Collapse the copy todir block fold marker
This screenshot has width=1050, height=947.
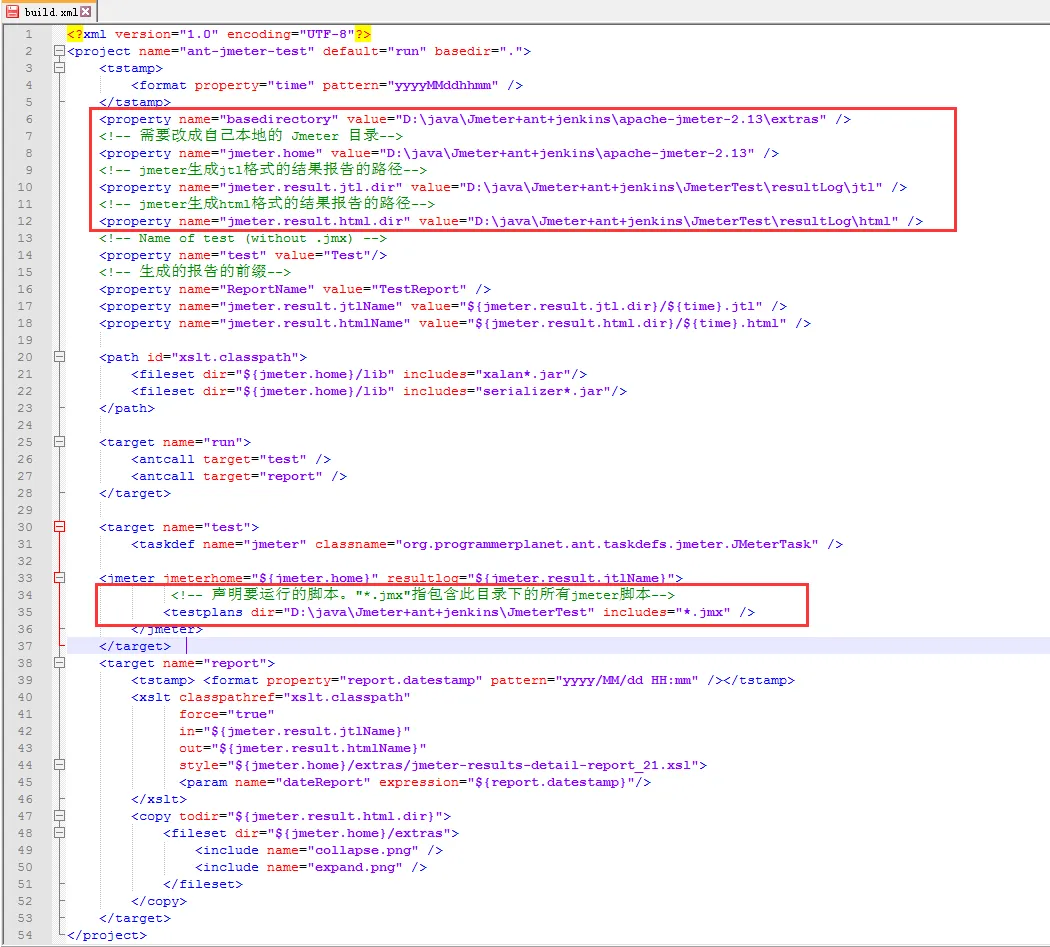click(60, 816)
